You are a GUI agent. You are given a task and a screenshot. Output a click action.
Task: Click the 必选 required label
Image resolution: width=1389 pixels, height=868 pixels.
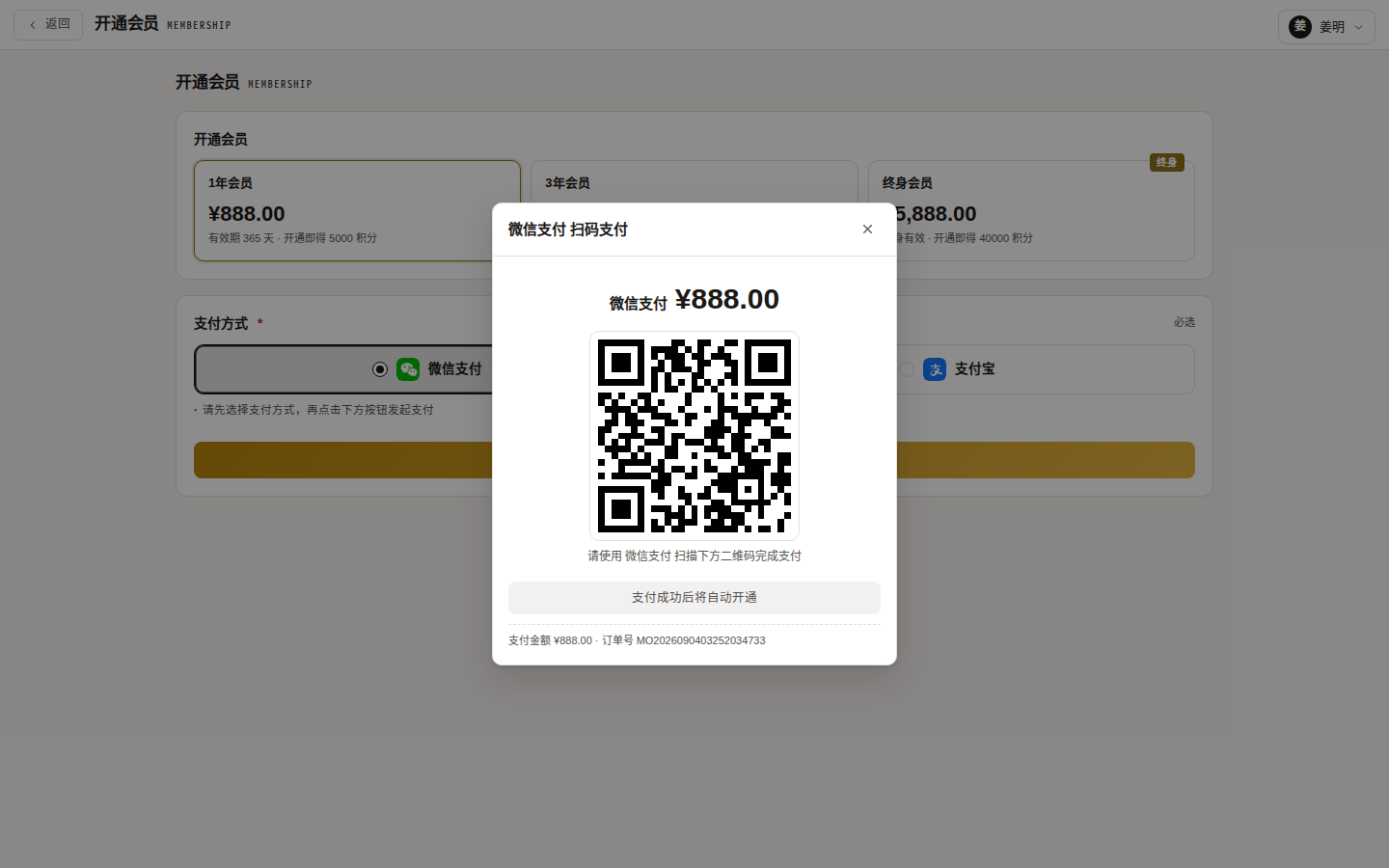pos(1185,322)
